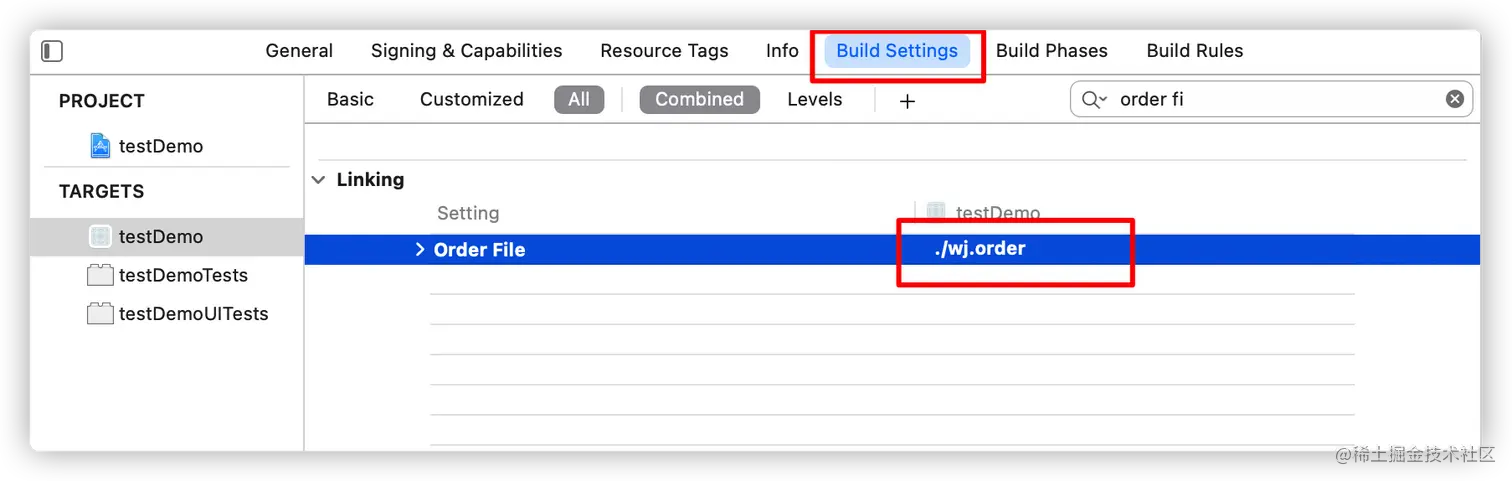Switch to Combined settings view
1512x481 pixels.
tap(699, 99)
